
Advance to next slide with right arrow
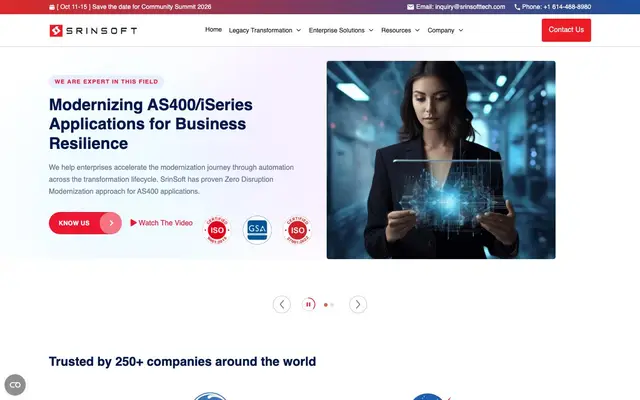click(x=358, y=304)
